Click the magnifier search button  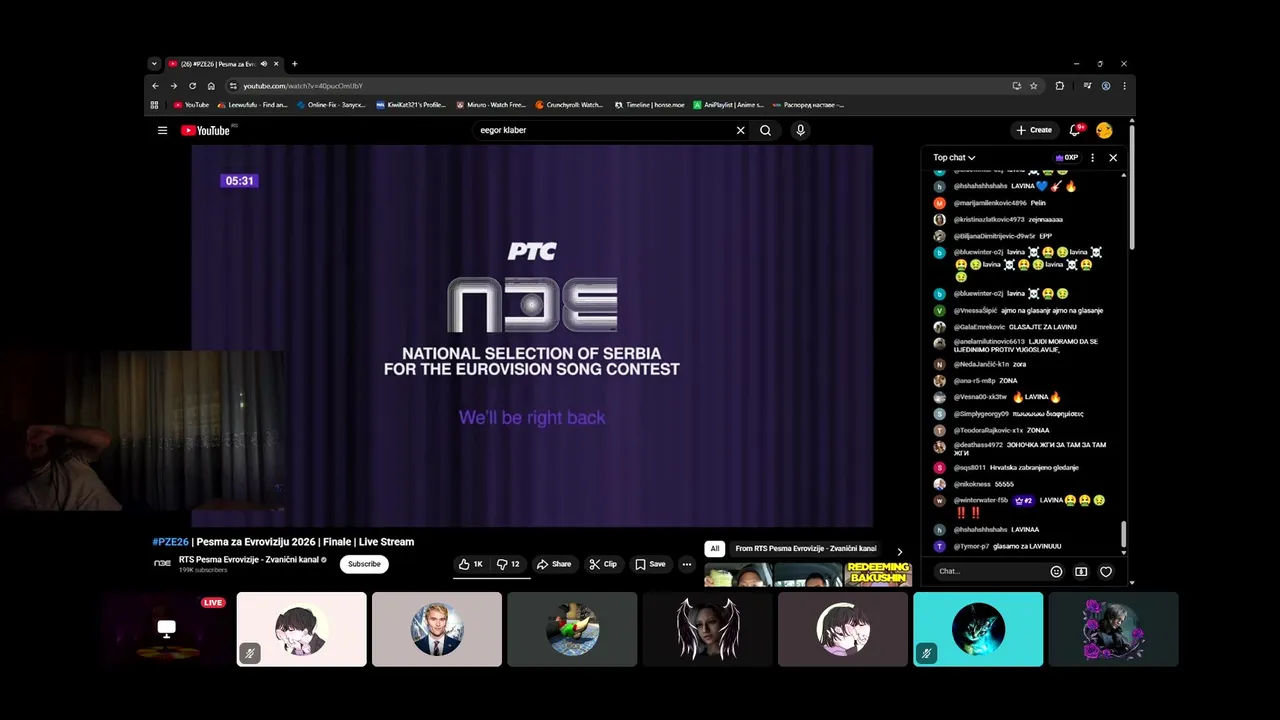(765, 130)
